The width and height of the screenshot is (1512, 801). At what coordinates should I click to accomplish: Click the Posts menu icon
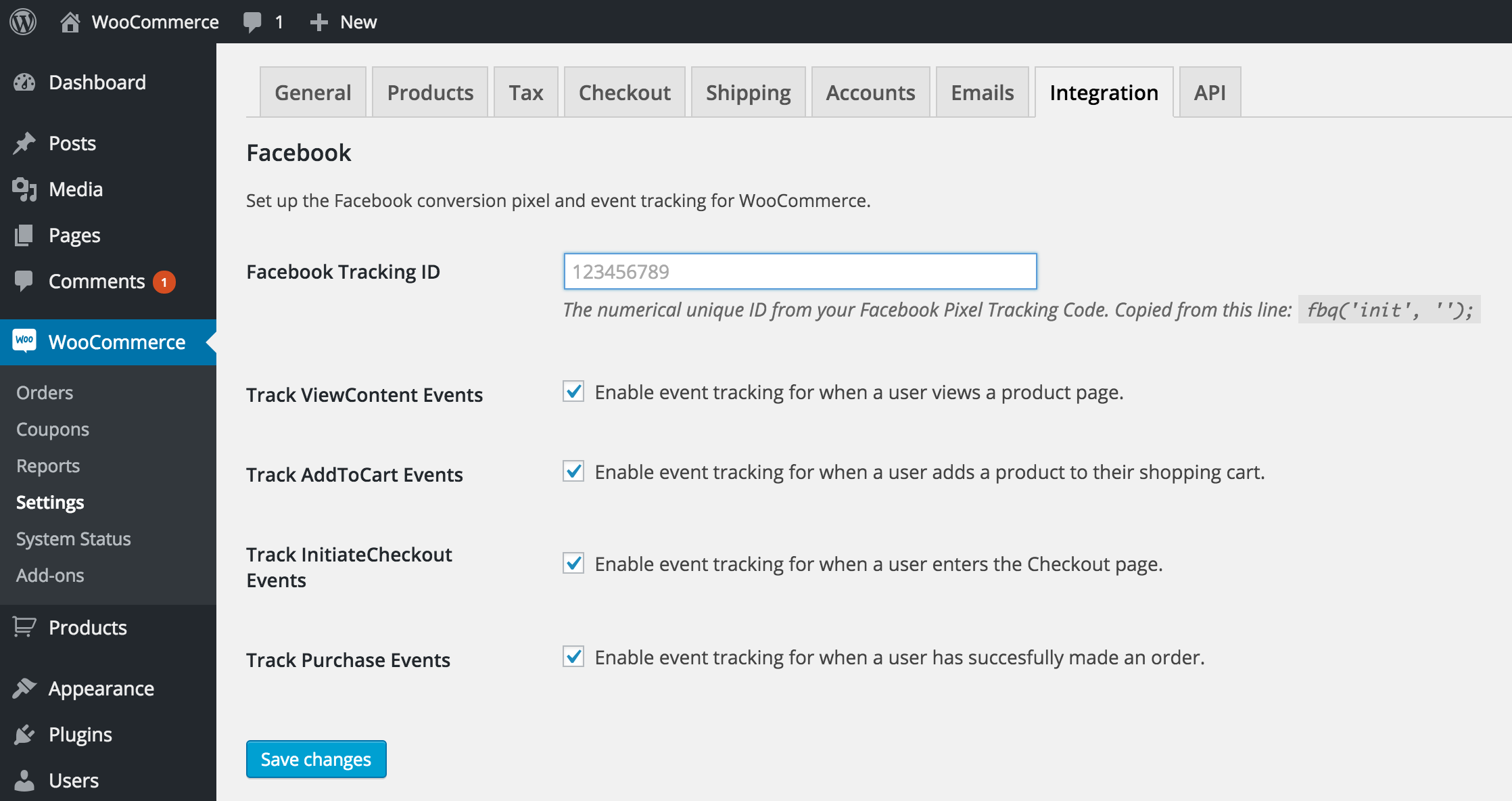26,144
